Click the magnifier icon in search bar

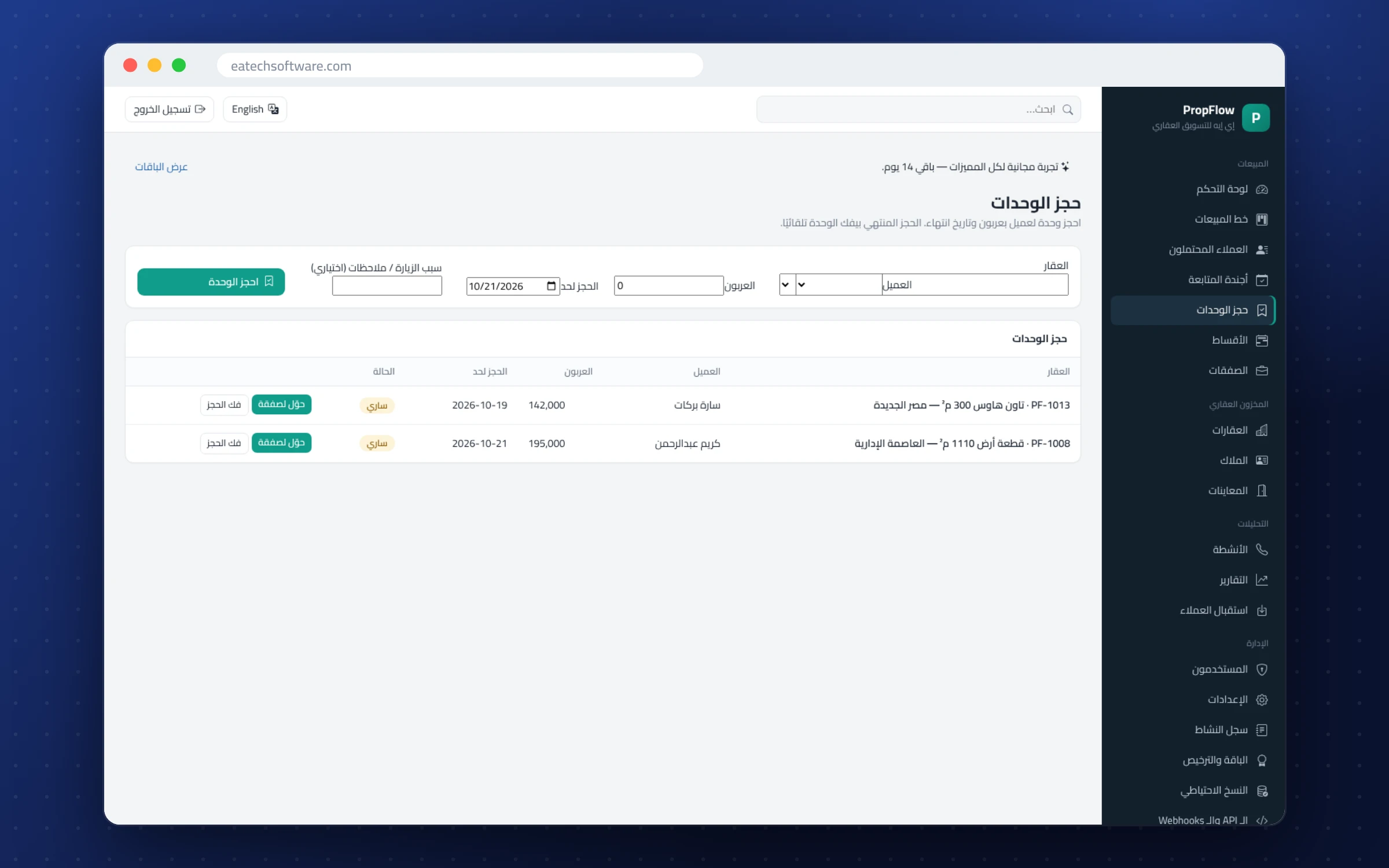pyautogui.click(x=1068, y=109)
